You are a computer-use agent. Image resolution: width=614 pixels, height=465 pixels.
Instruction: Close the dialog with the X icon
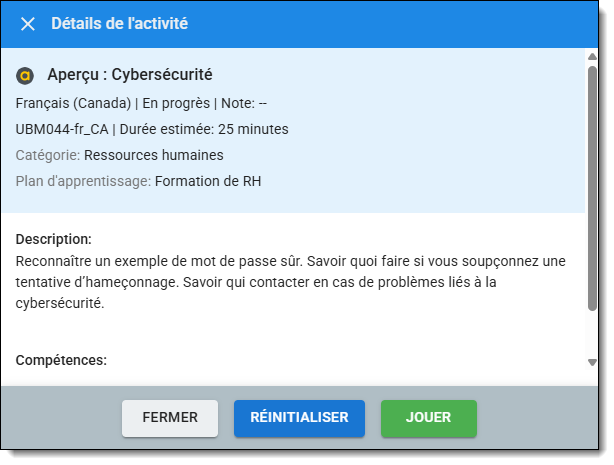coord(28,24)
